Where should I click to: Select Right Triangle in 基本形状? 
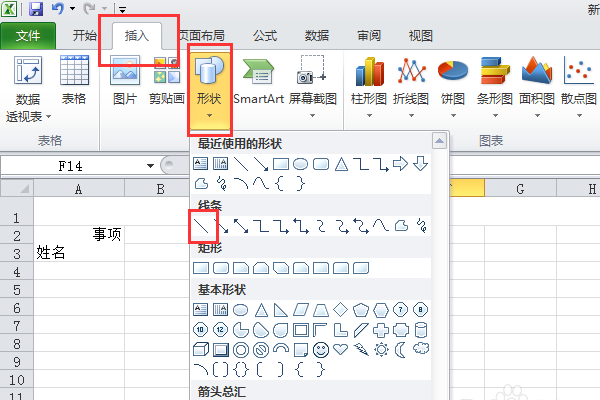pyautogui.click(x=281, y=309)
